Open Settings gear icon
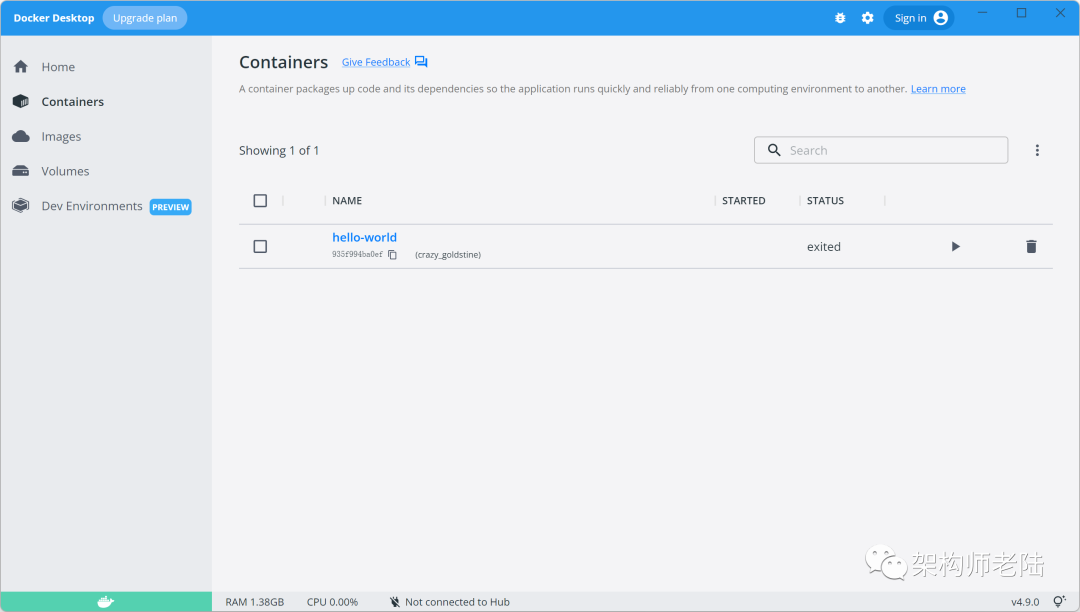 pos(867,18)
